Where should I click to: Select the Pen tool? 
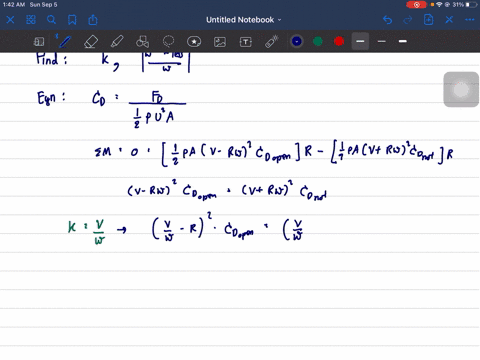[x=65, y=42]
